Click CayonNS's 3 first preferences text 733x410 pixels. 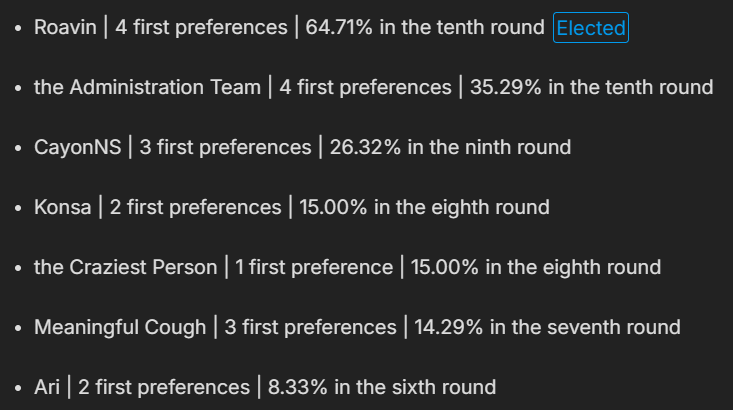pyautogui.click(x=225, y=148)
